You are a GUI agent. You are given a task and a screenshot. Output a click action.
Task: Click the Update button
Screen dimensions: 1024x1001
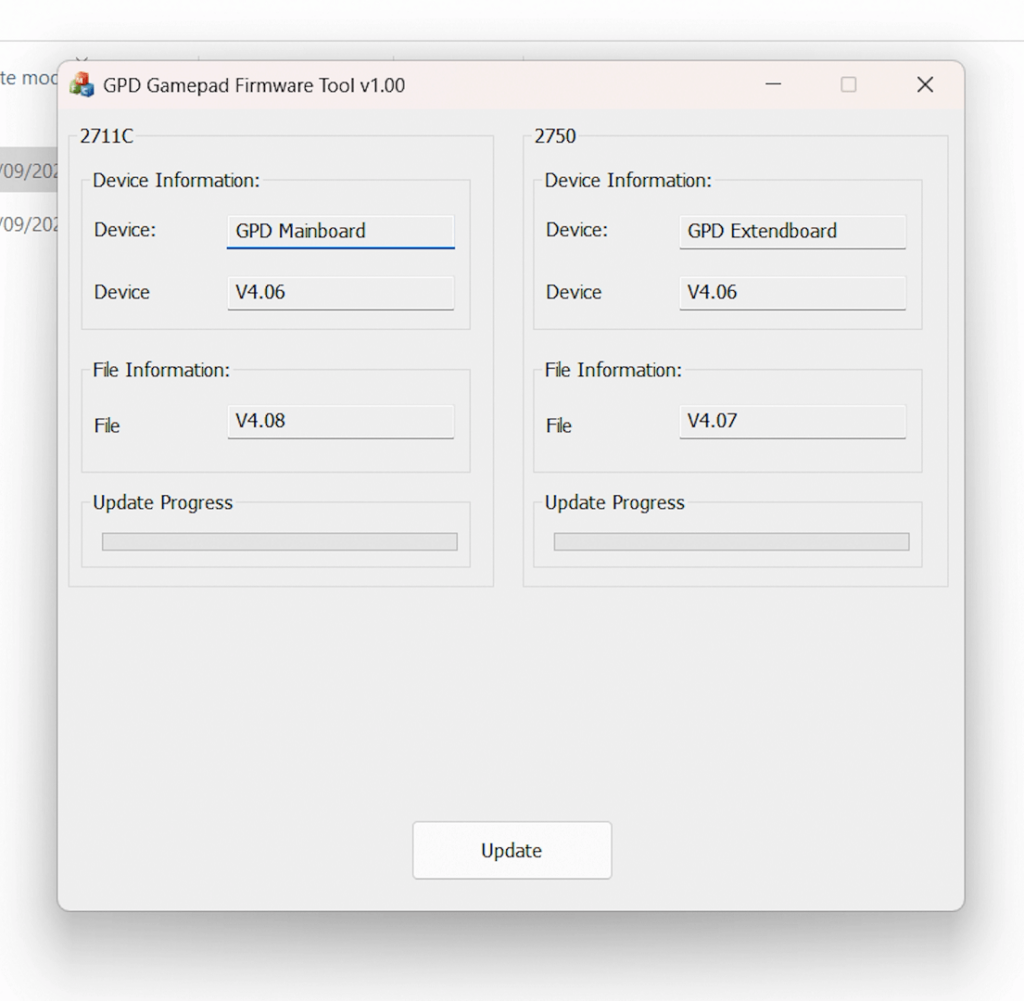[512, 850]
